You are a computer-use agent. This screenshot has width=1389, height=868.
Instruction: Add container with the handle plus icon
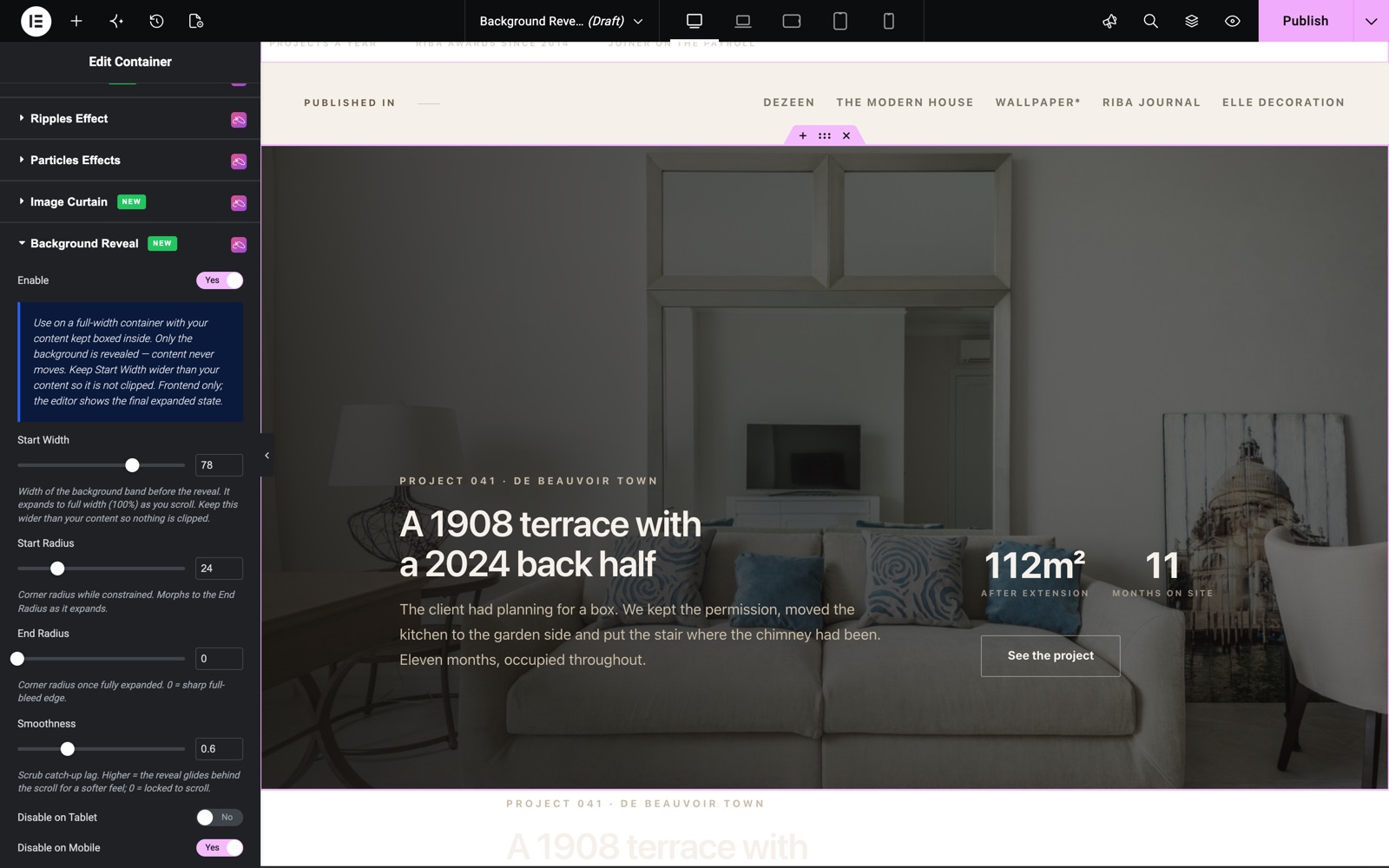pyautogui.click(x=802, y=135)
